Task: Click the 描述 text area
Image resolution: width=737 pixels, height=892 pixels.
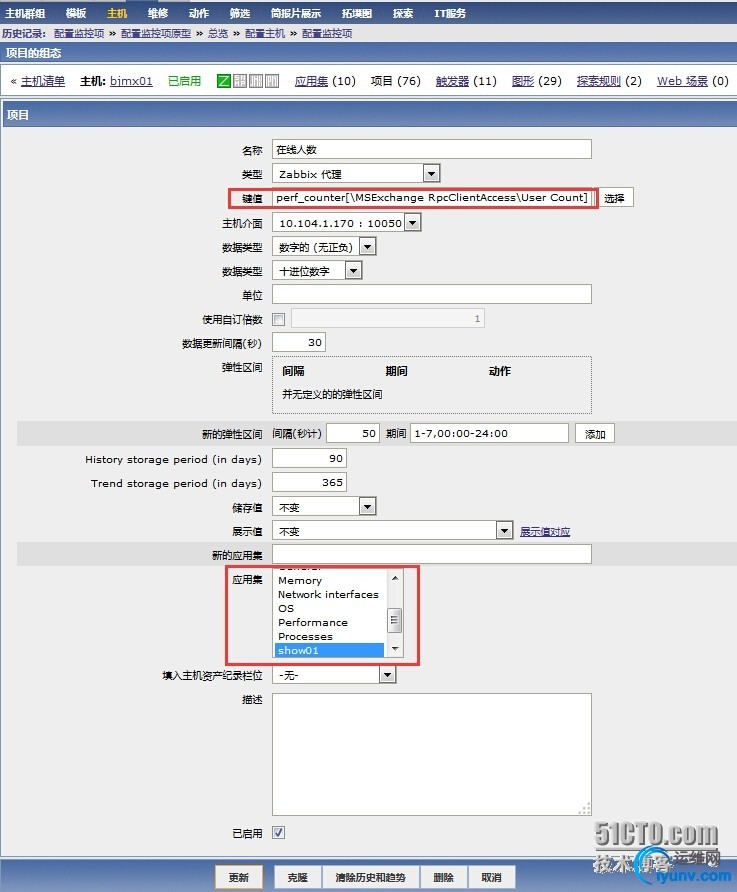Action: point(432,755)
